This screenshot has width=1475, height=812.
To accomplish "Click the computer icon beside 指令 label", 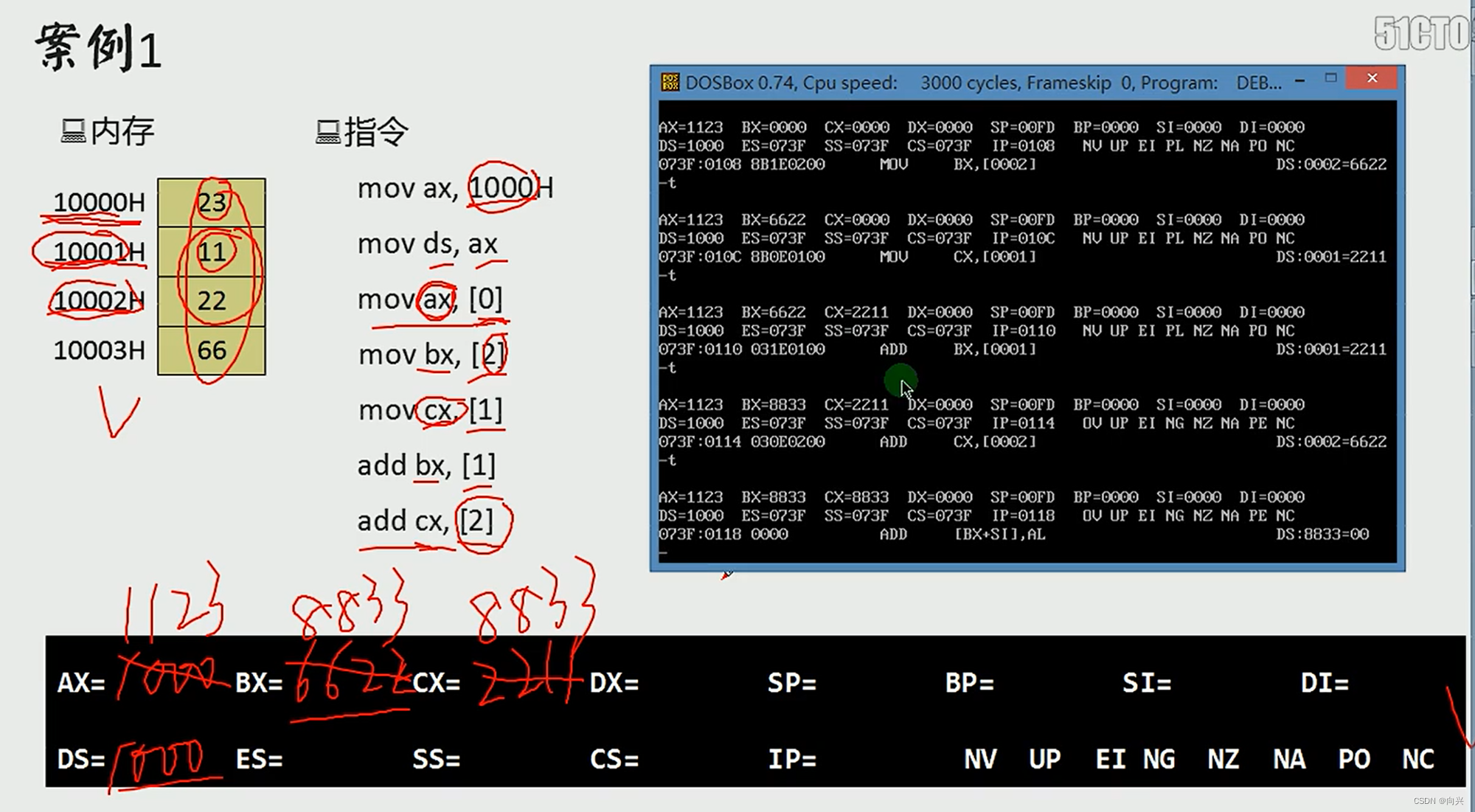I will (x=327, y=133).
